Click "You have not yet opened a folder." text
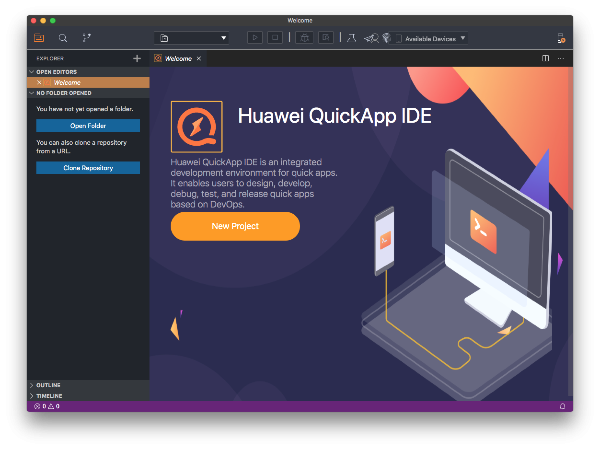This screenshot has height=450, width=600. 85,109
